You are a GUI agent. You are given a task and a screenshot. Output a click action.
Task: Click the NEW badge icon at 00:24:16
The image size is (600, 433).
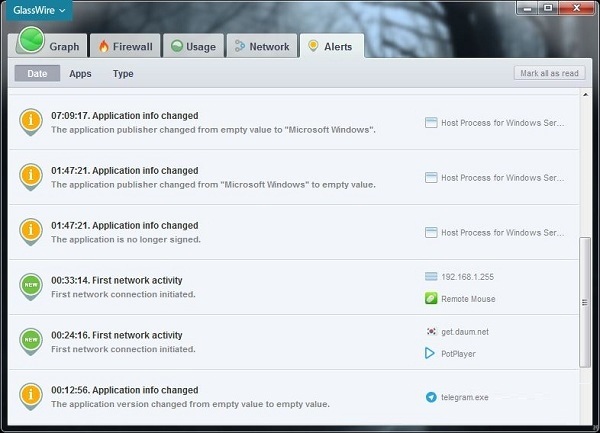tap(31, 342)
